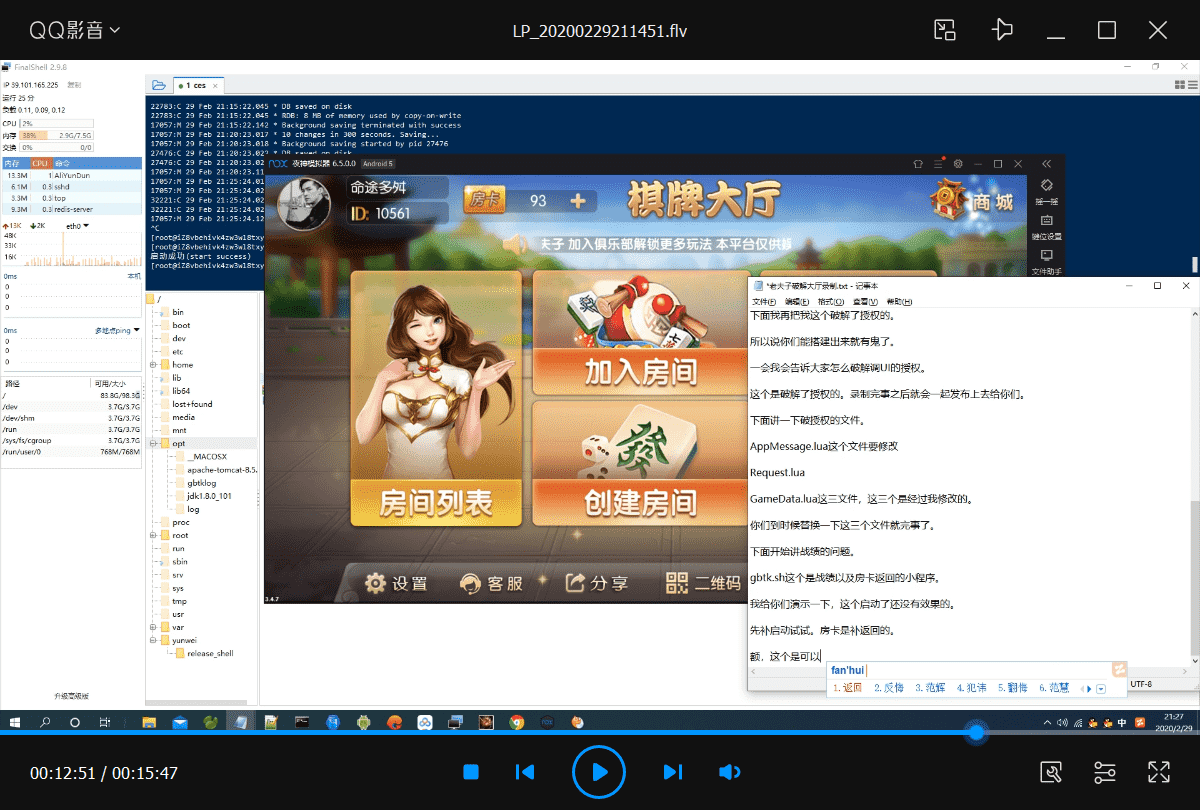Open the 商城 shop icon
The width and height of the screenshot is (1200, 810).
[970, 200]
